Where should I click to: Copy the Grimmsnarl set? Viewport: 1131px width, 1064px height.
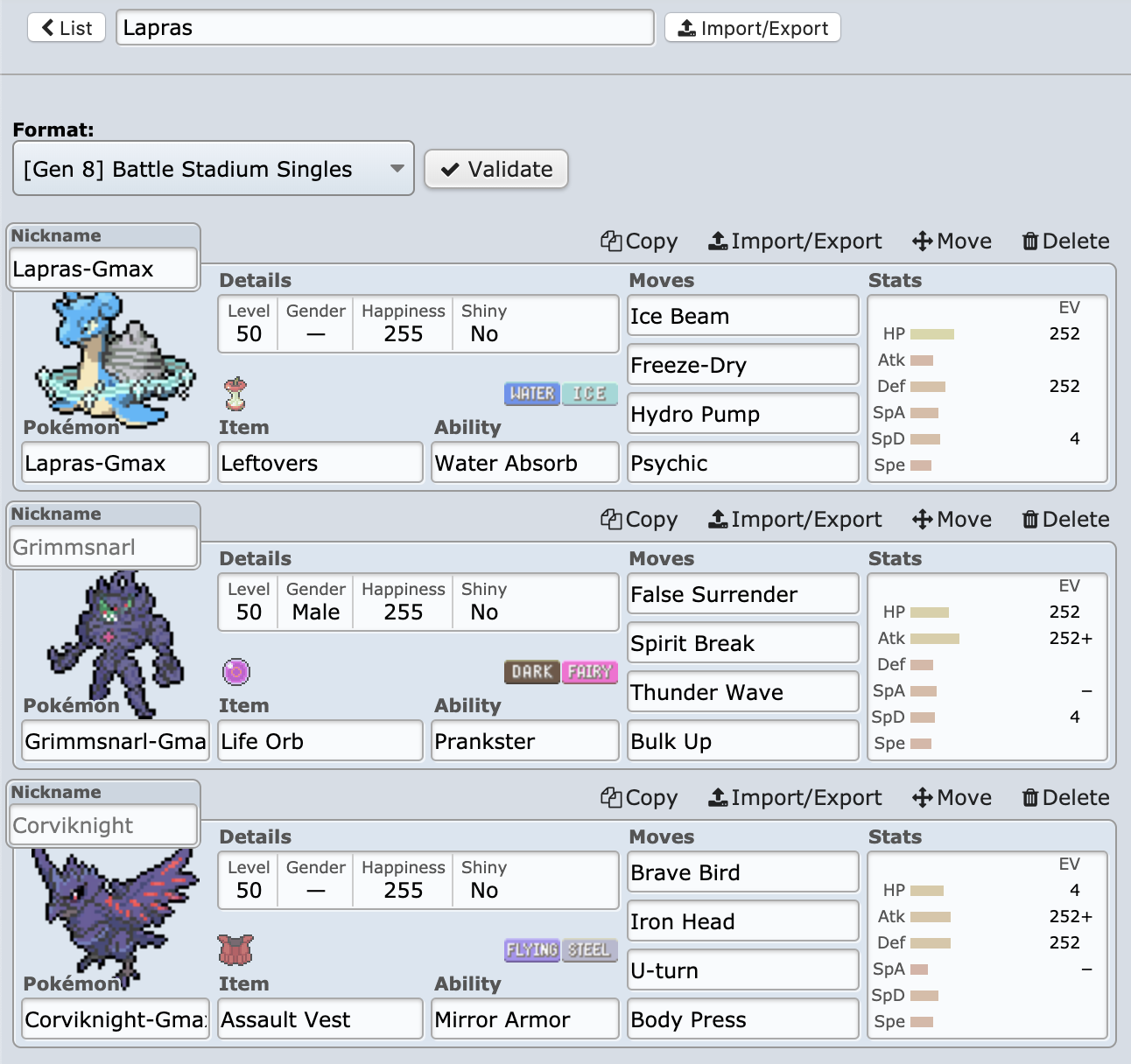tap(639, 520)
